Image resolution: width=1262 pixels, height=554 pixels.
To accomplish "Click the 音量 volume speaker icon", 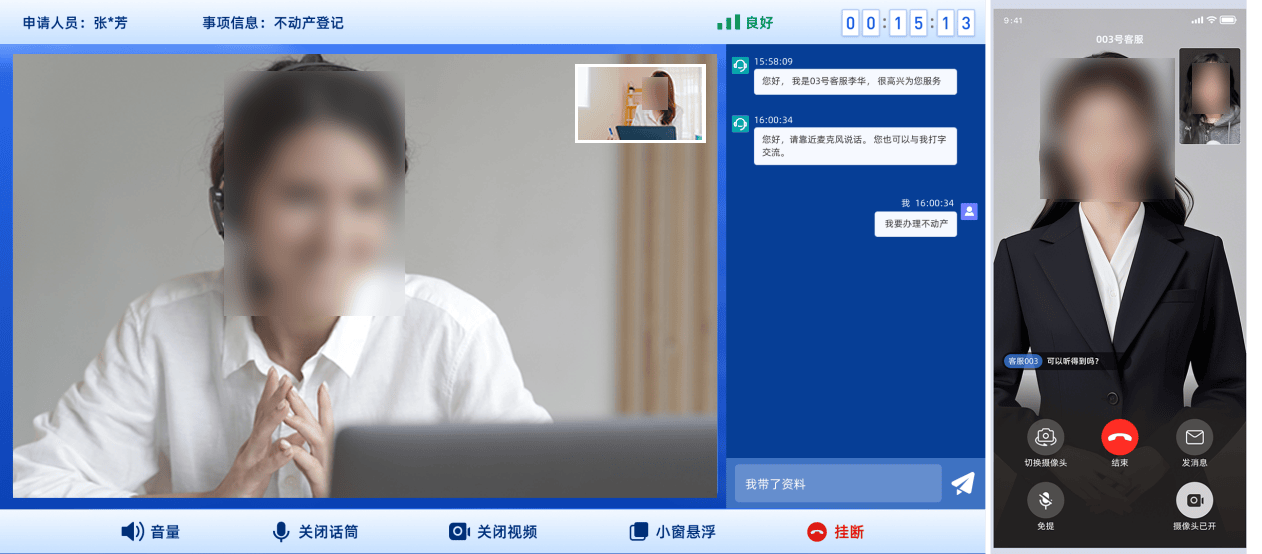I will (x=132, y=532).
